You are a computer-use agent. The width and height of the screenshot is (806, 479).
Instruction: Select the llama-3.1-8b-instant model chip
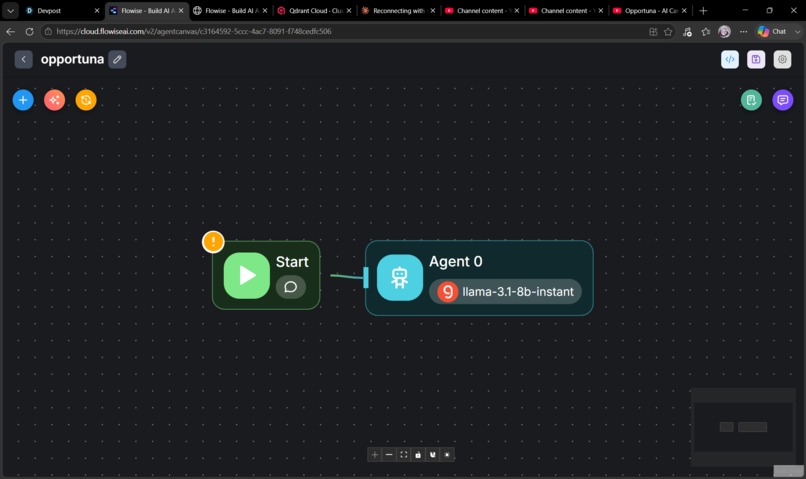[505, 291]
